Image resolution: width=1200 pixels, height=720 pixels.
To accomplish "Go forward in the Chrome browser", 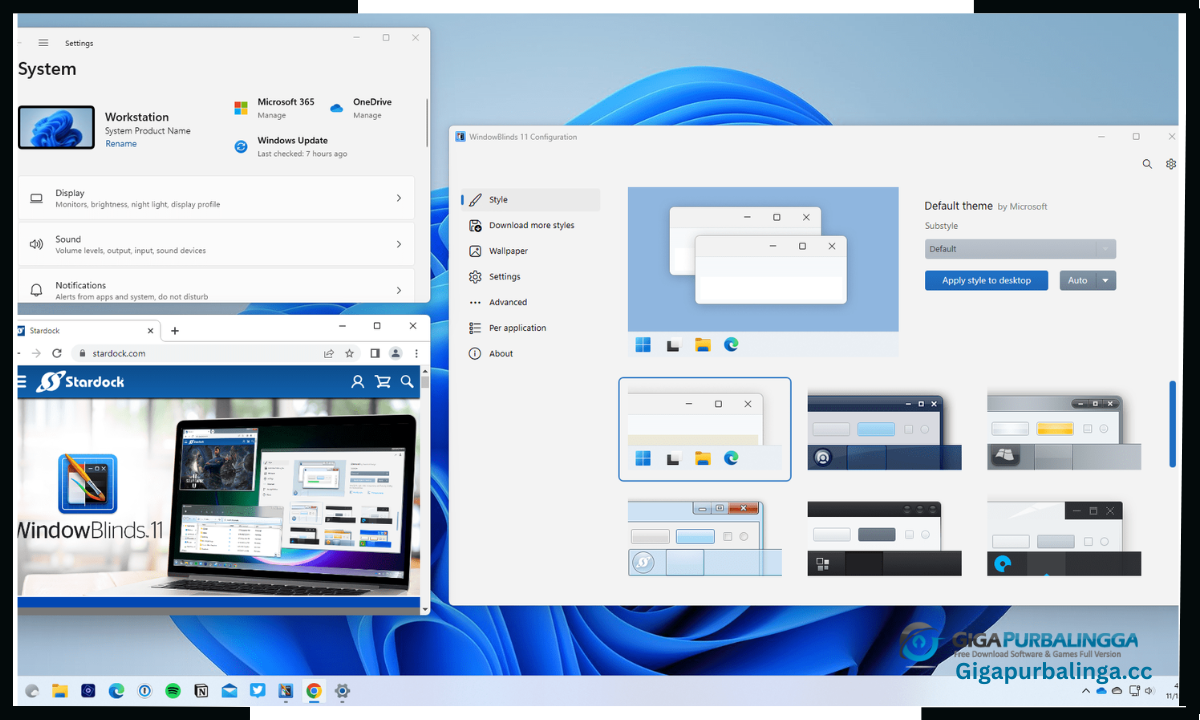I will click(x=36, y=353).
